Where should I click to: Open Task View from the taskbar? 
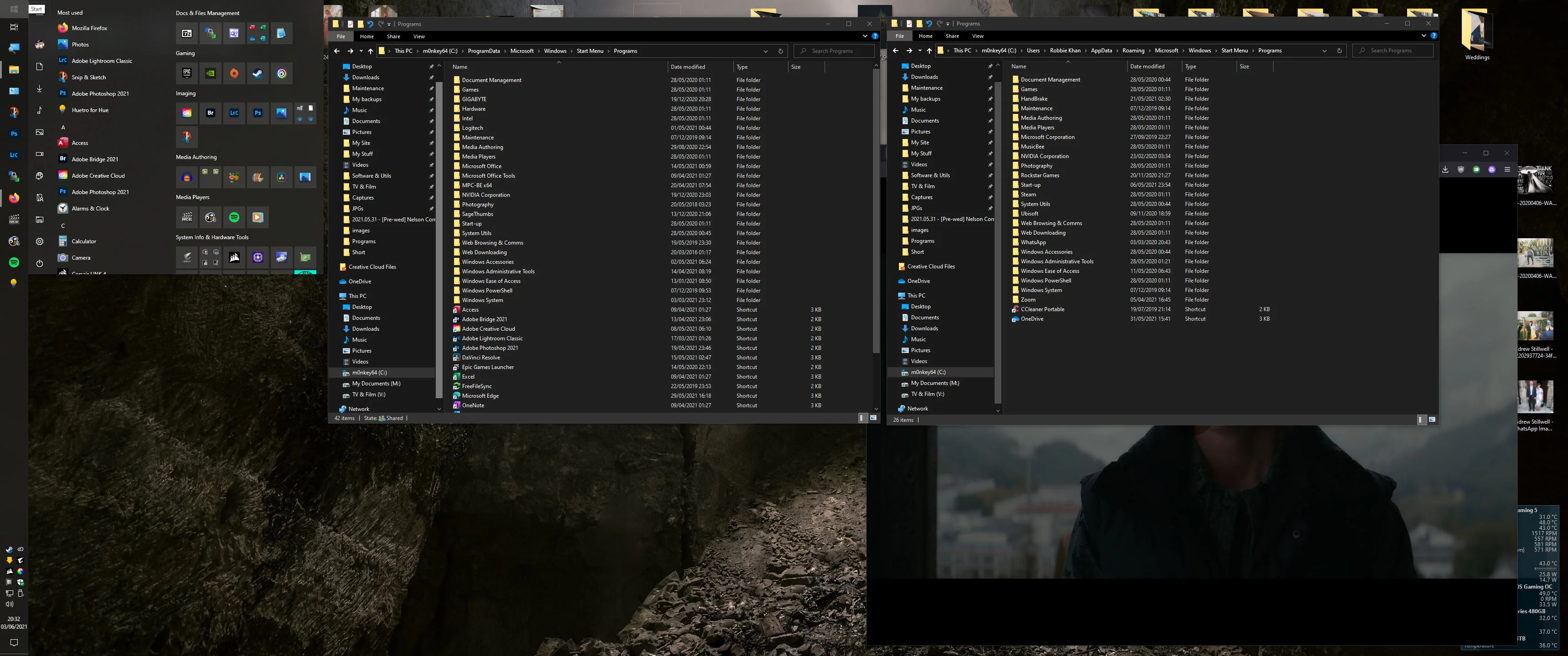coord(14,27)
